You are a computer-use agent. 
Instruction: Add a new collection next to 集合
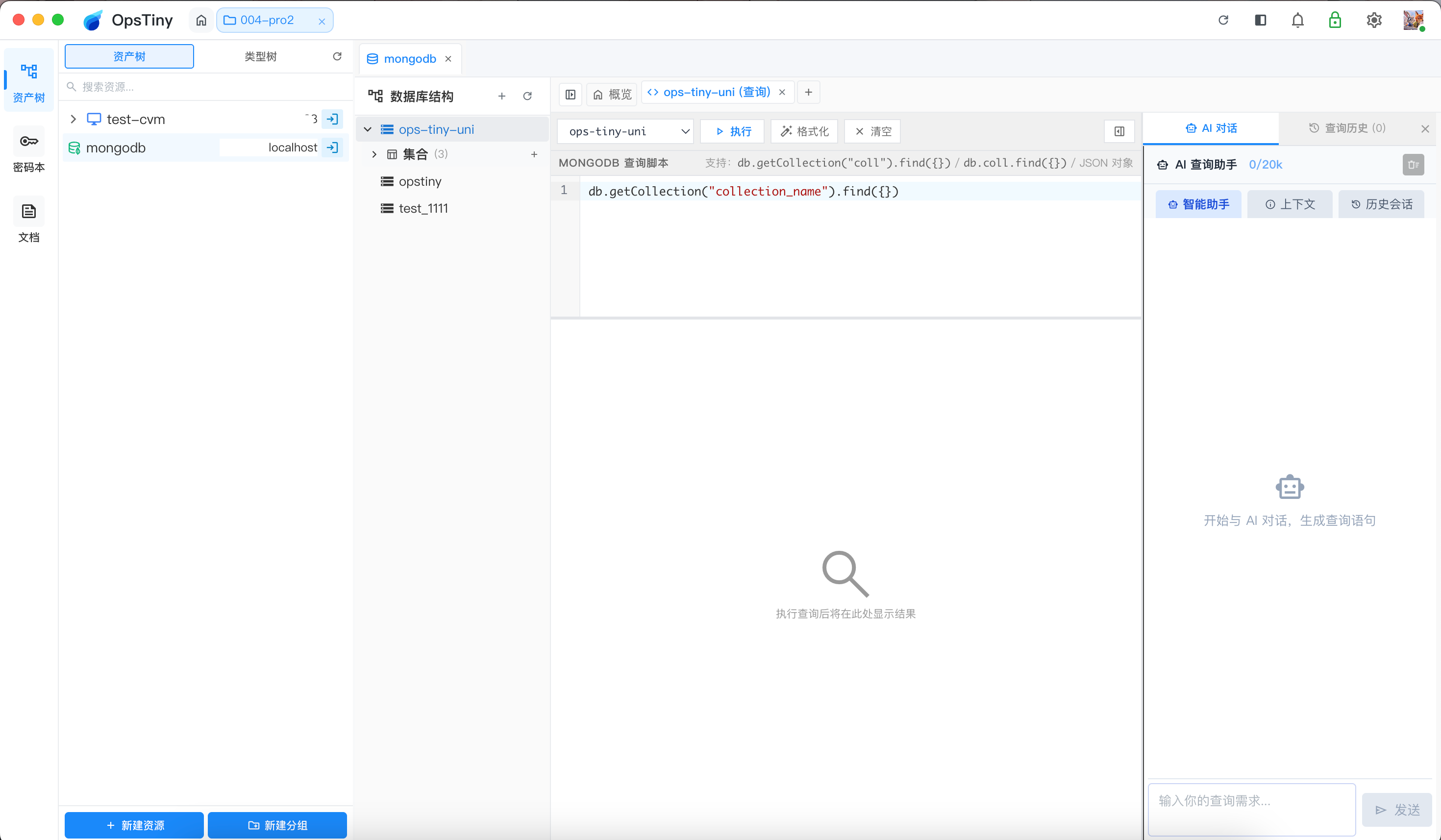pos(534,154)
